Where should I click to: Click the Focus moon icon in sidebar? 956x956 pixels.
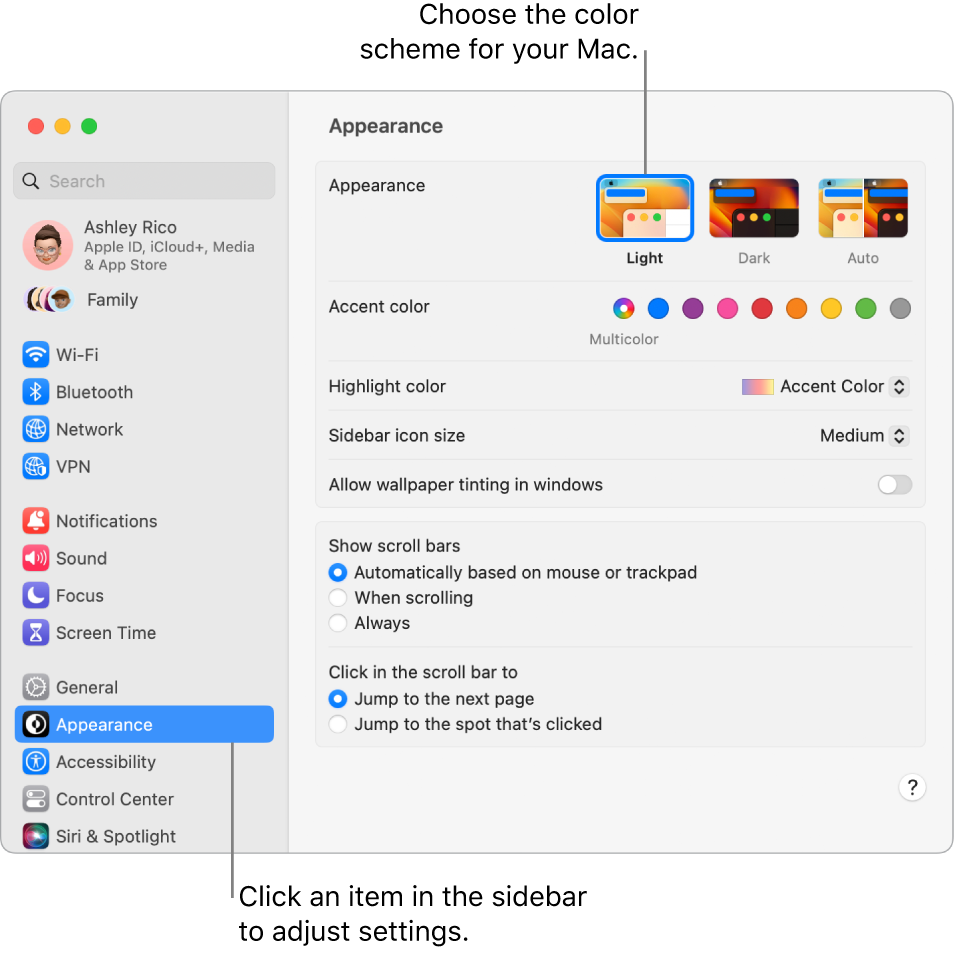tap(36, 595)
